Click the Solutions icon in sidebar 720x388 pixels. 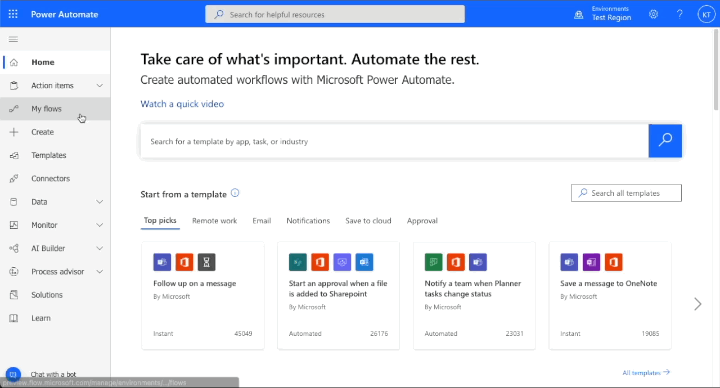click(14, 295)
